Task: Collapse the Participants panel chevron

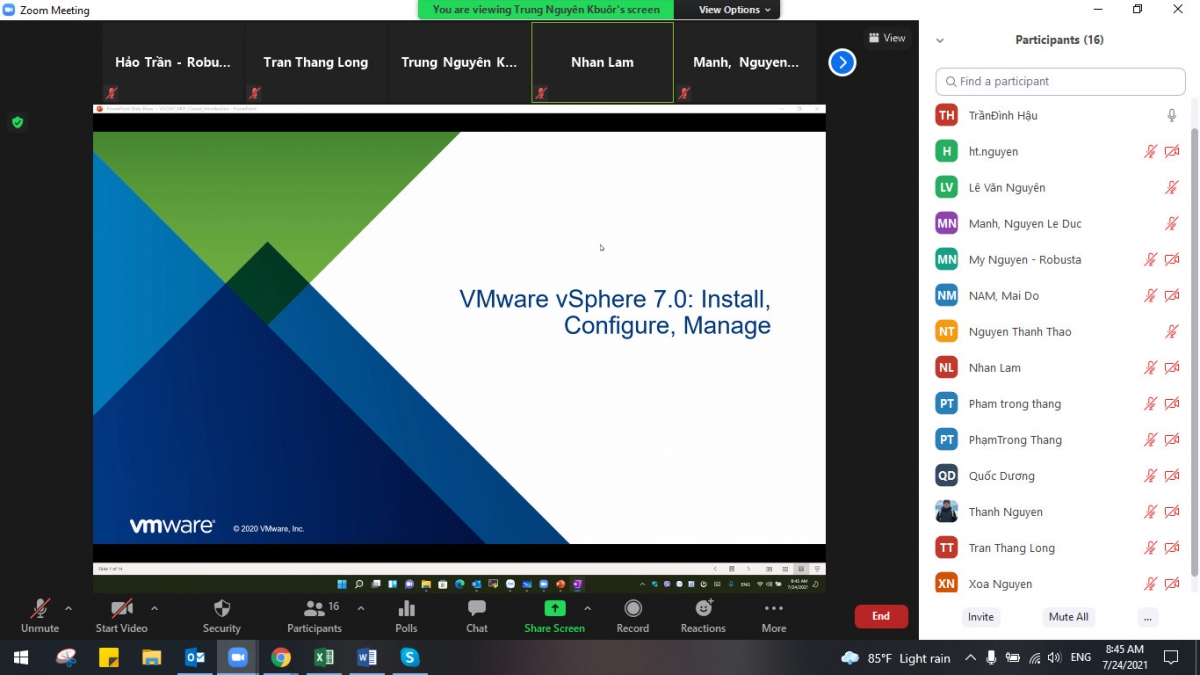Action: [940, 41]
